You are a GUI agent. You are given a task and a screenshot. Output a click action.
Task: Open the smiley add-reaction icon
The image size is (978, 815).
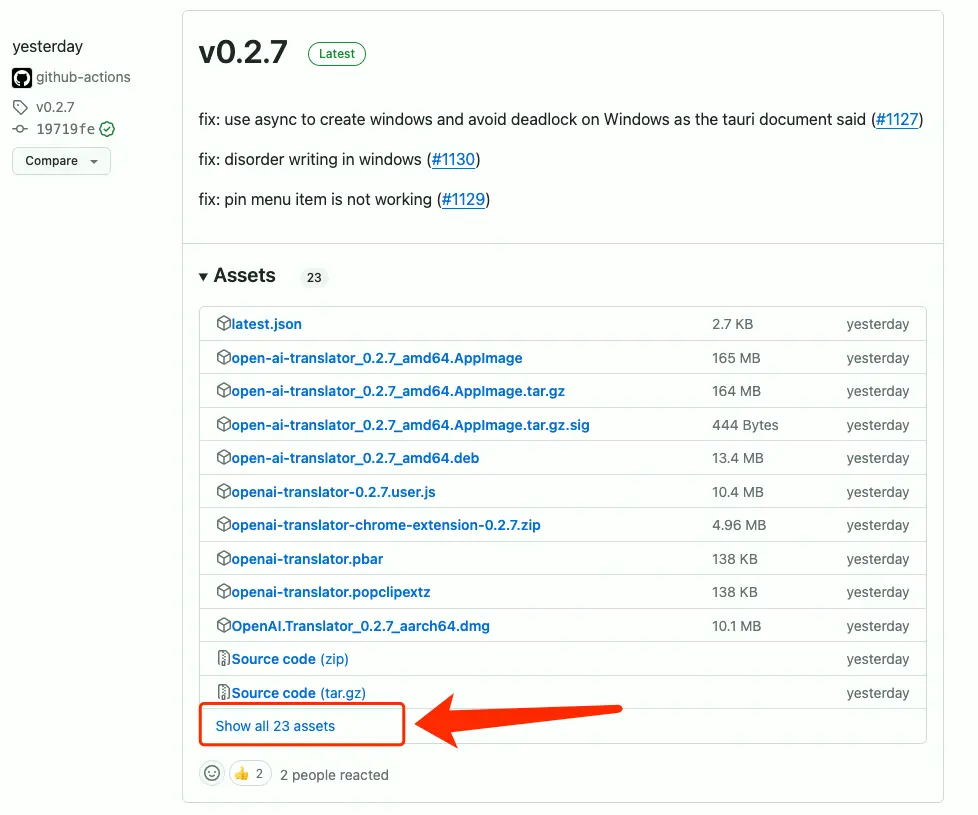click(212, 773)
